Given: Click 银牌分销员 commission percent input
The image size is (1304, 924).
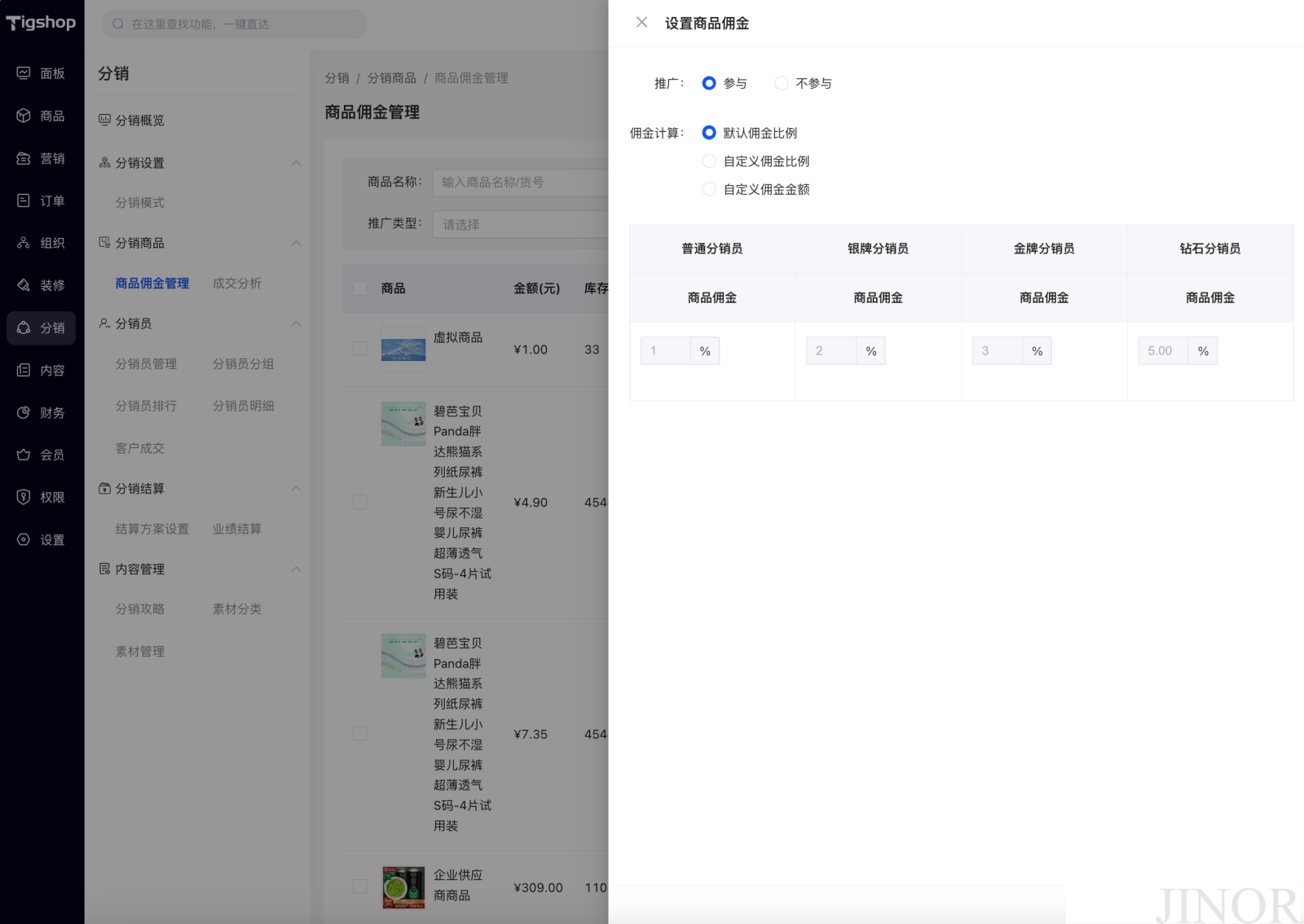Looking at the screenshot, I should (831, 350).
